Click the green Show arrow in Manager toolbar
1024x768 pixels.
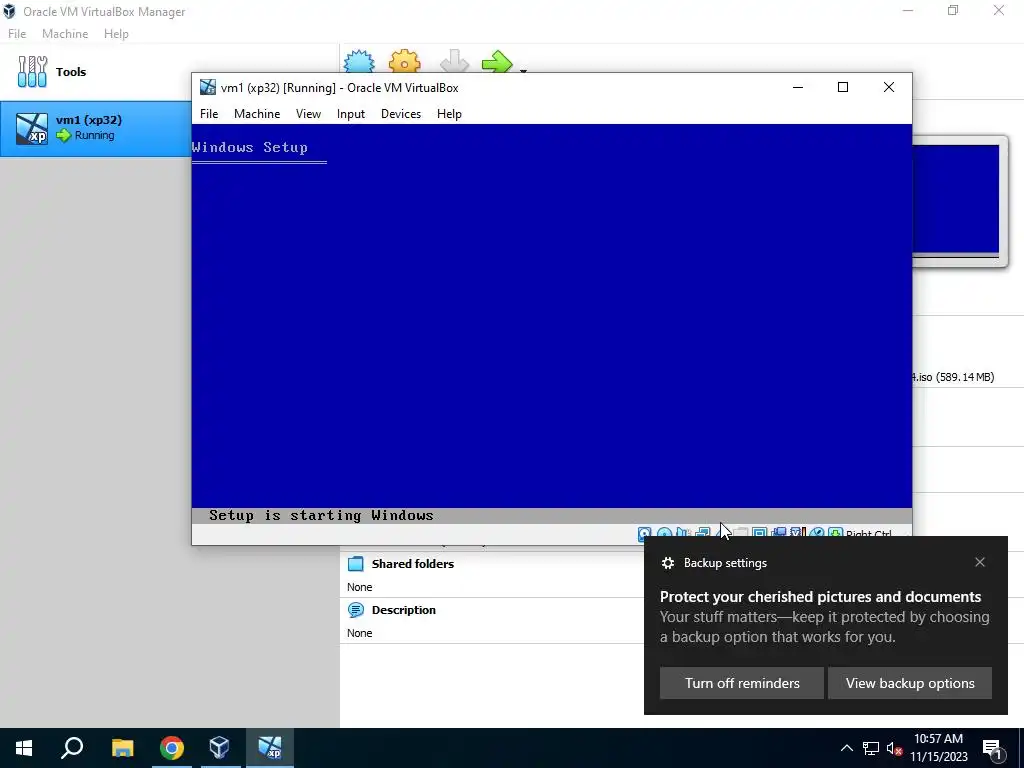point(497,62)
